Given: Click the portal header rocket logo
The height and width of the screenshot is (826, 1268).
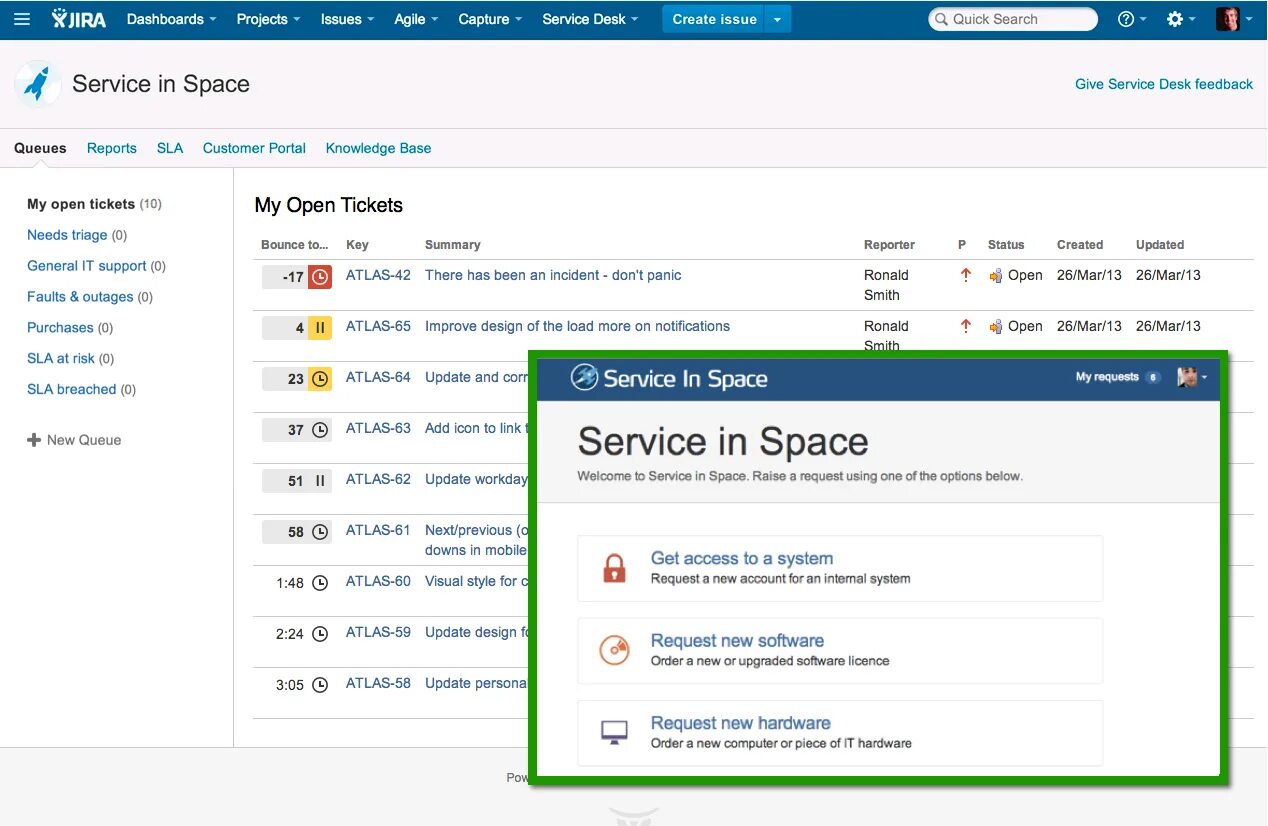Looking at the screenshot, I should pyautogui.click(x=584, y=378).
